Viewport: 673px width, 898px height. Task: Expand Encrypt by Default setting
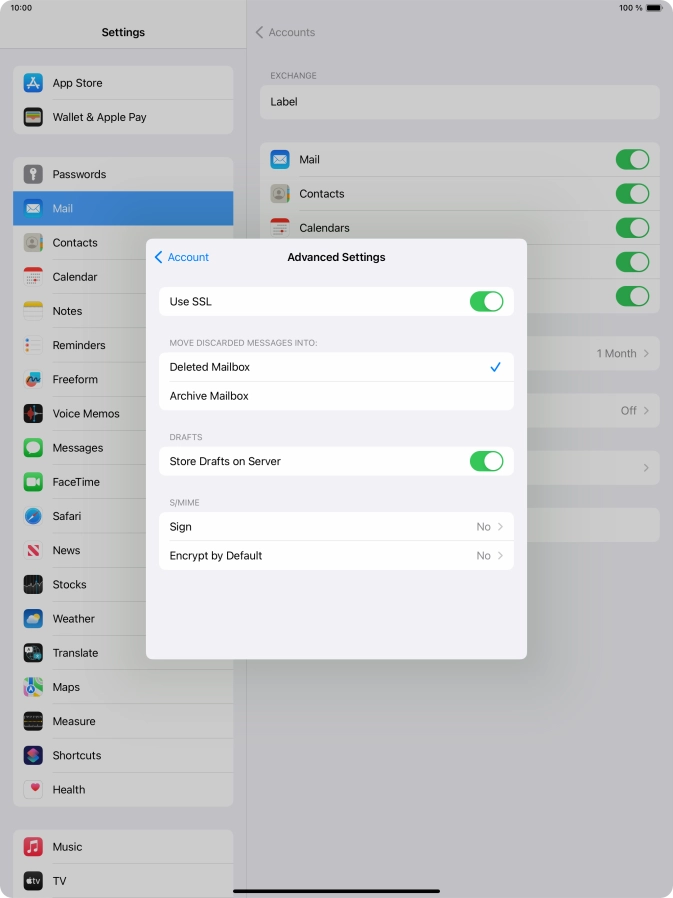tap(336, 555)
